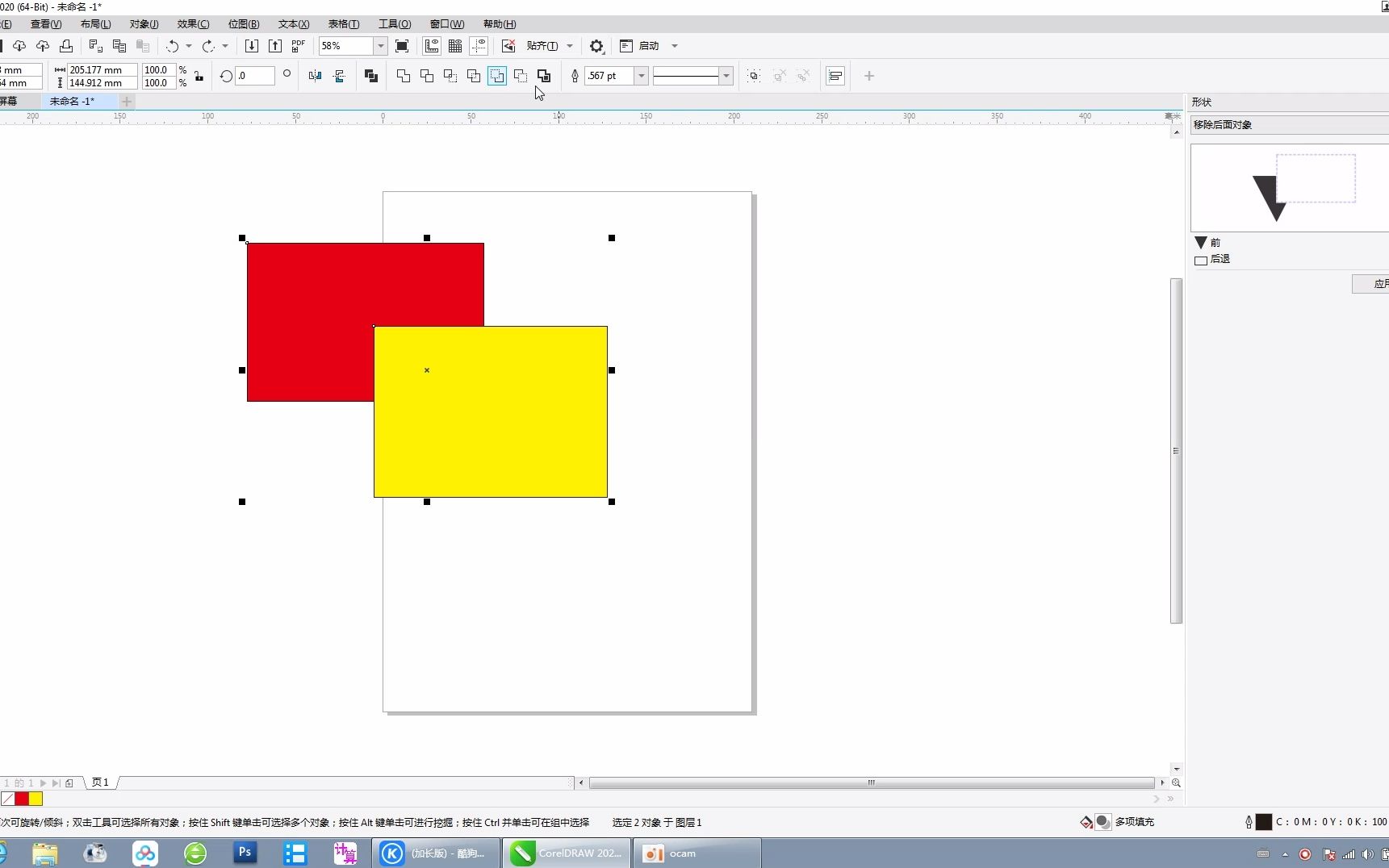Toggle the Show guidelines button
This screenshot has width=1389, height=868.
point(479,46)
